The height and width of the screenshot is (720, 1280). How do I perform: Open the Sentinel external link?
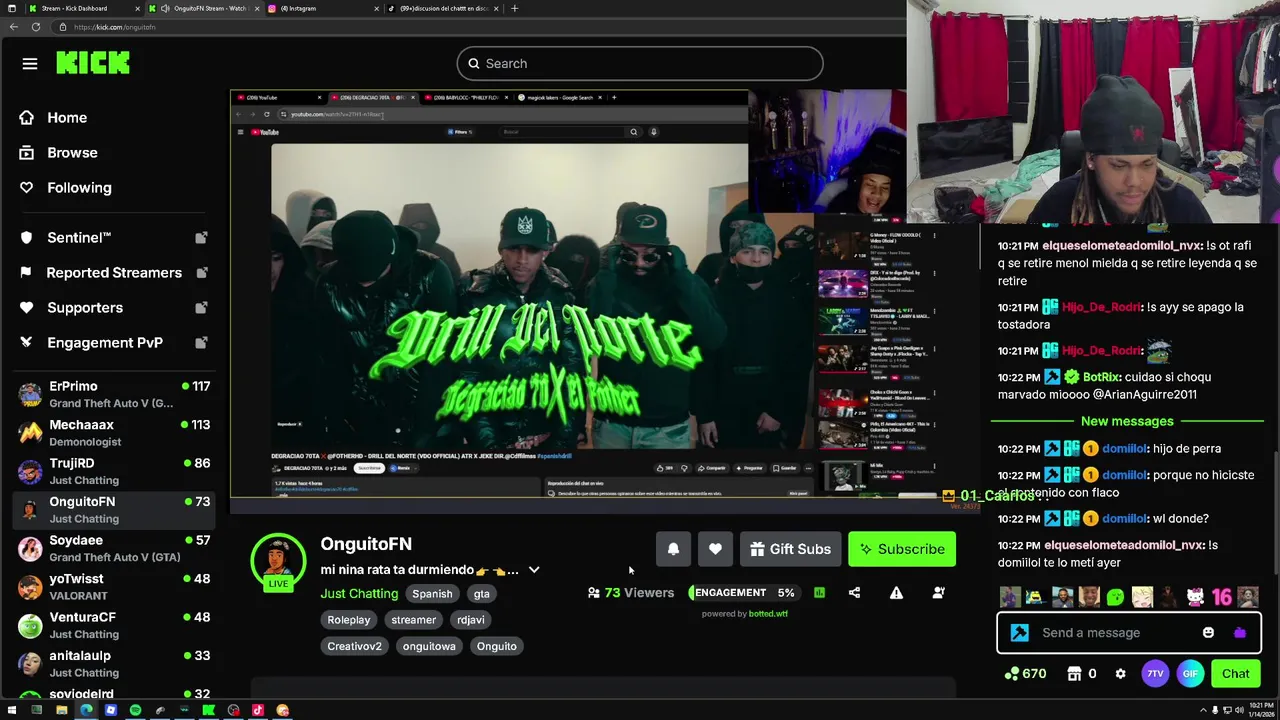click(201, 238)
